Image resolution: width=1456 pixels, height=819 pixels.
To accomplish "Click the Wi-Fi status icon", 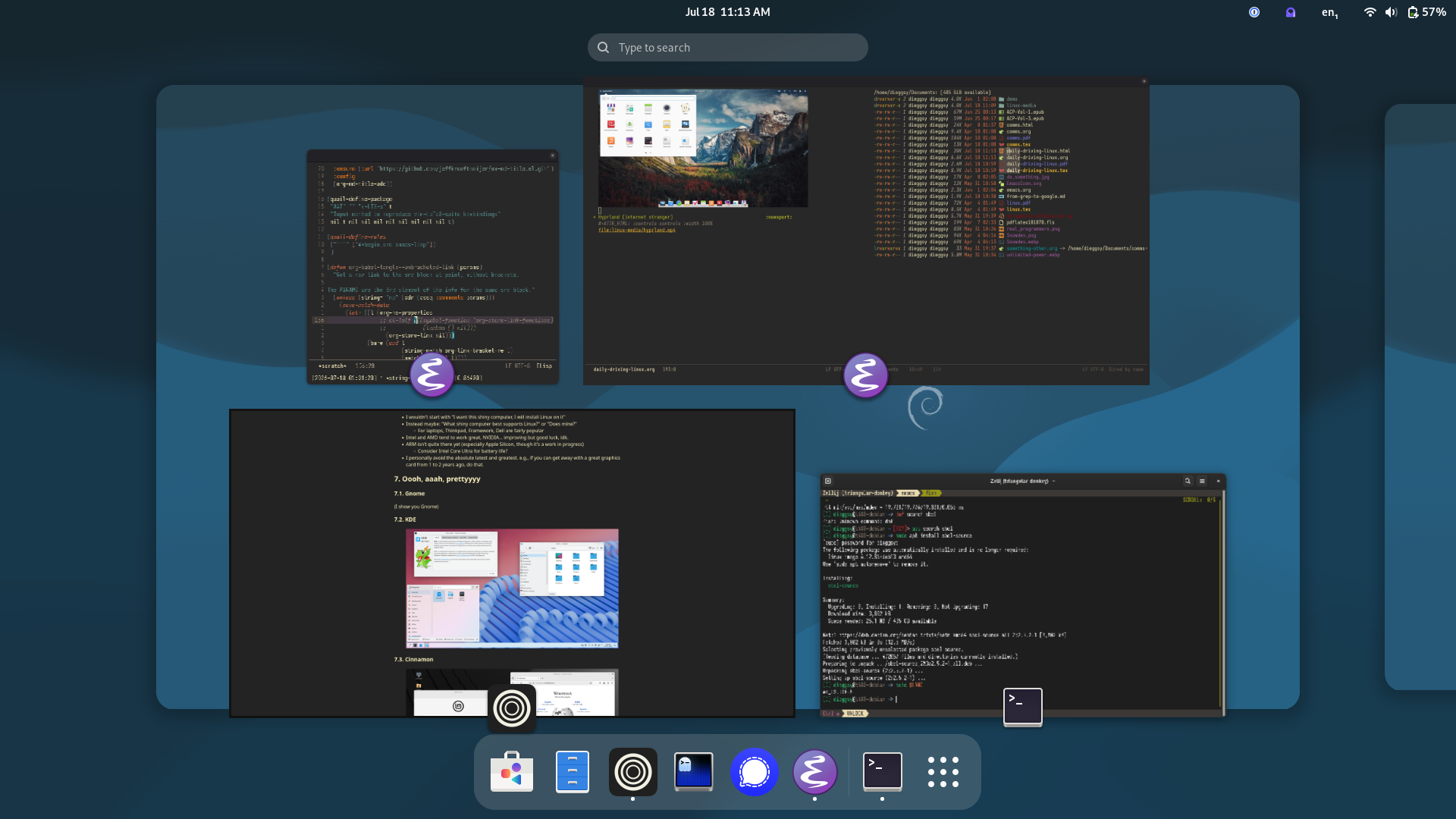I will tap(1370, 12).
